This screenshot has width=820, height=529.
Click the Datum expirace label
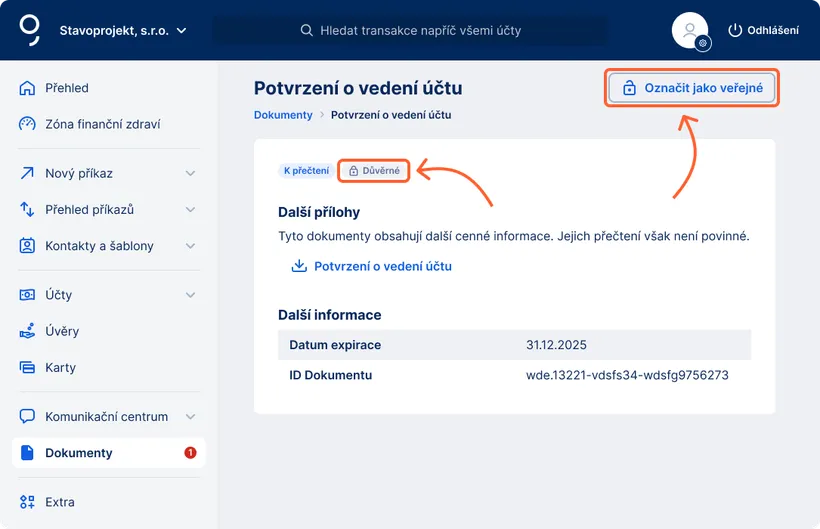(x=335, y=345)
